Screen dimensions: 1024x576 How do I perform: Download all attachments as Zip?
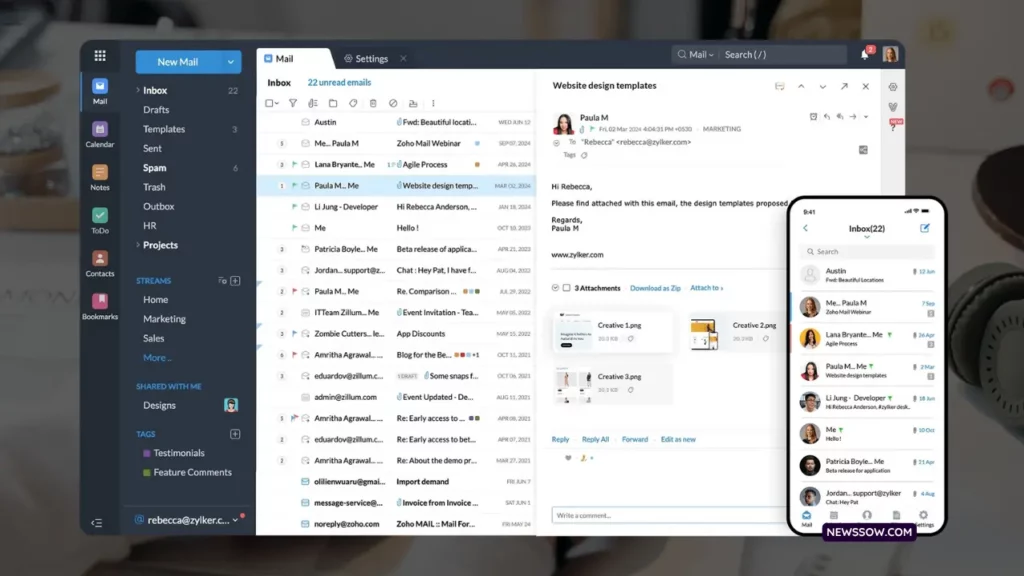coord(655,288)
